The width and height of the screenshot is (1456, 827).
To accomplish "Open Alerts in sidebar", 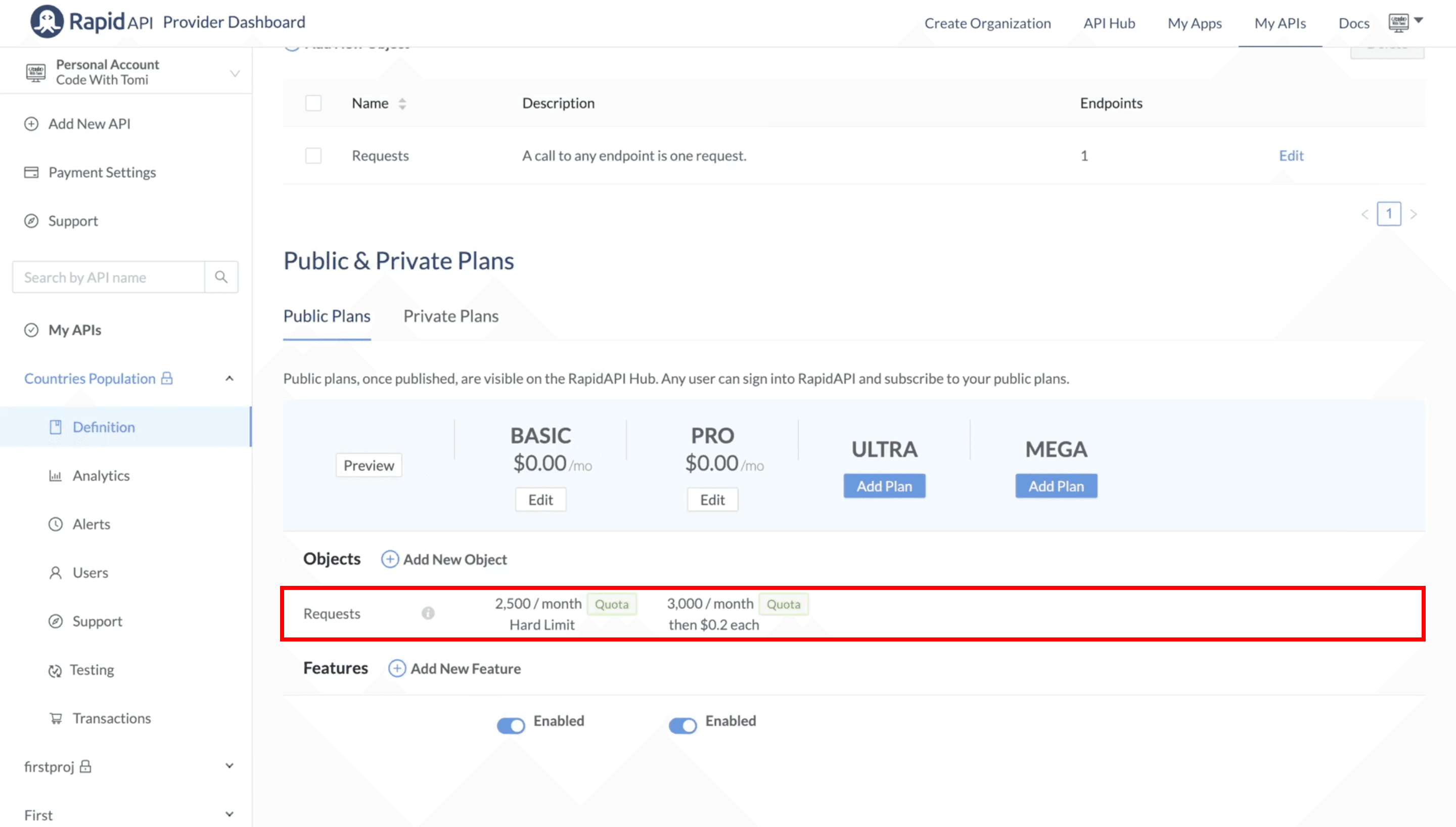I will tap(92, 524).
